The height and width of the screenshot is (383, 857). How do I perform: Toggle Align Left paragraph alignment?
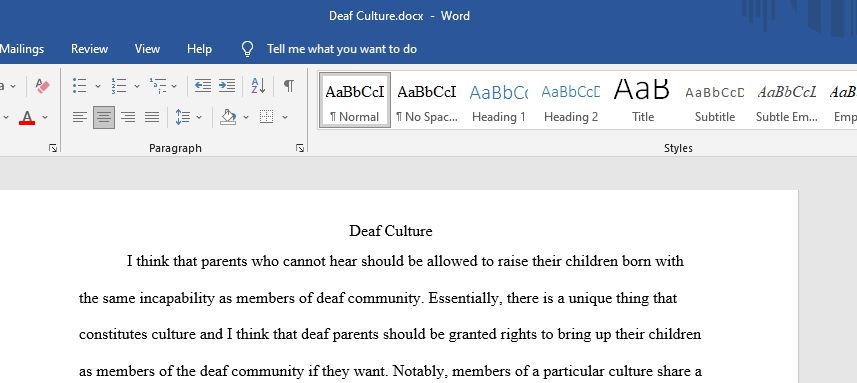pos(80,117)
